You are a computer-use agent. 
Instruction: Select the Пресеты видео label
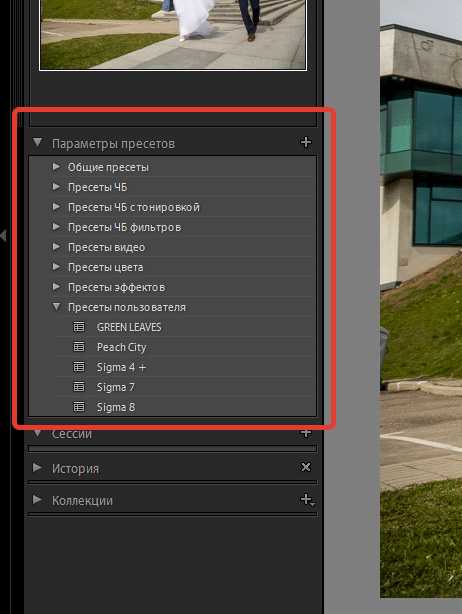coord(106,247)
